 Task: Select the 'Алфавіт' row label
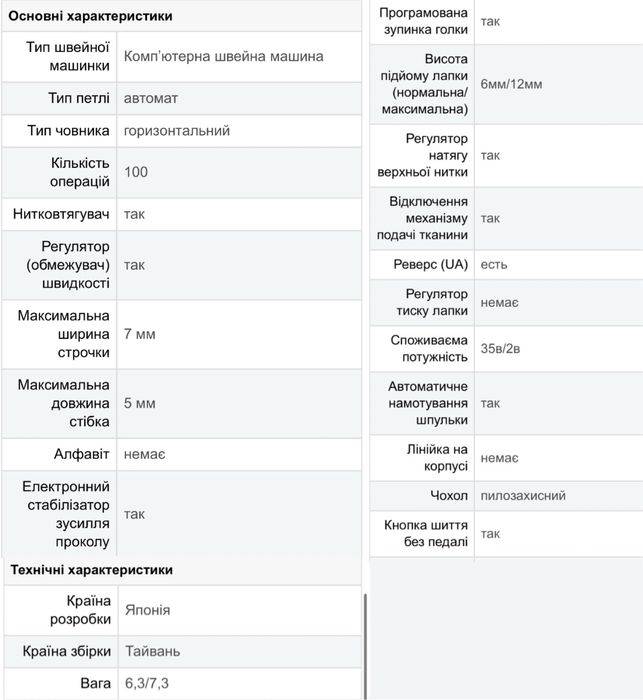tap(81, 454)
